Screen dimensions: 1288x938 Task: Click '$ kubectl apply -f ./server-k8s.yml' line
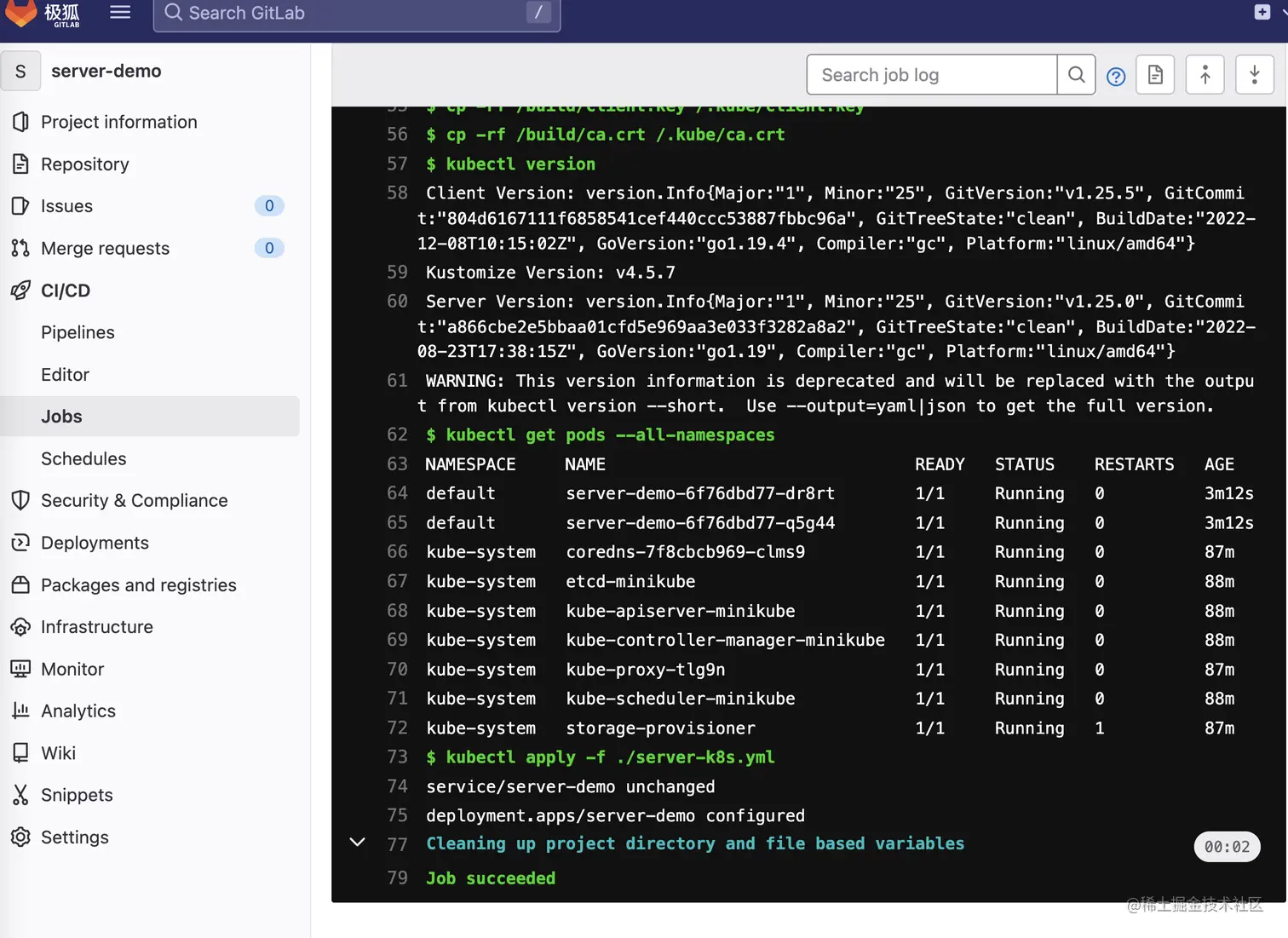601,757
